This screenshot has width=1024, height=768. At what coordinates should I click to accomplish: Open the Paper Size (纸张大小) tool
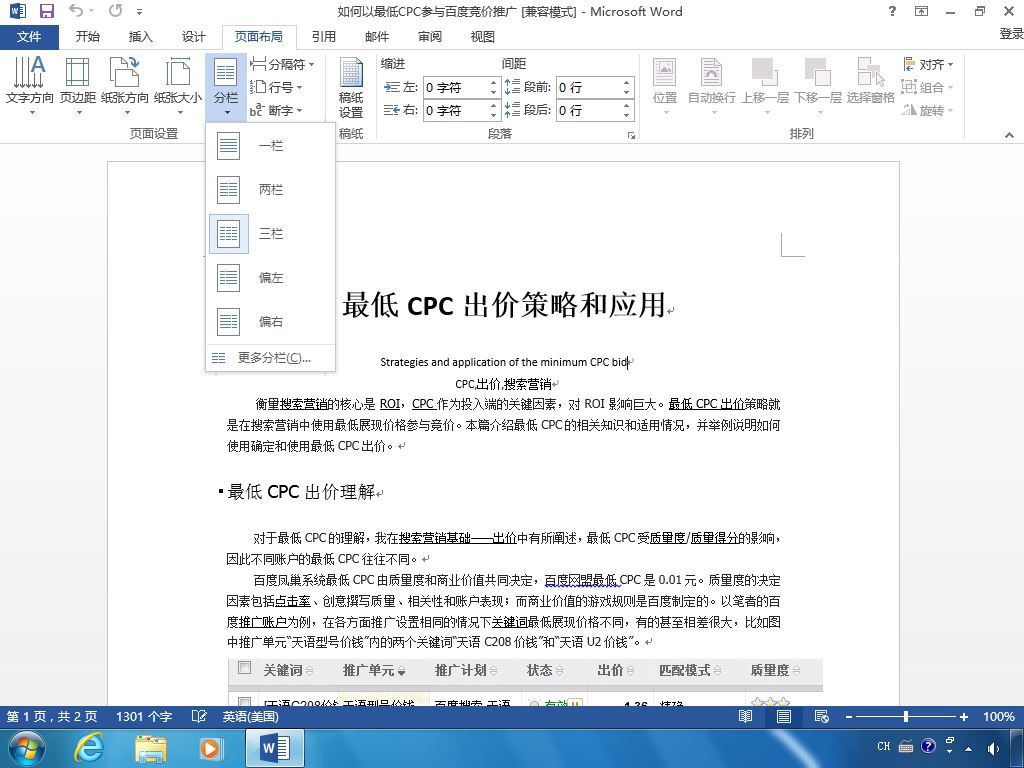click(x=178, y=86)
